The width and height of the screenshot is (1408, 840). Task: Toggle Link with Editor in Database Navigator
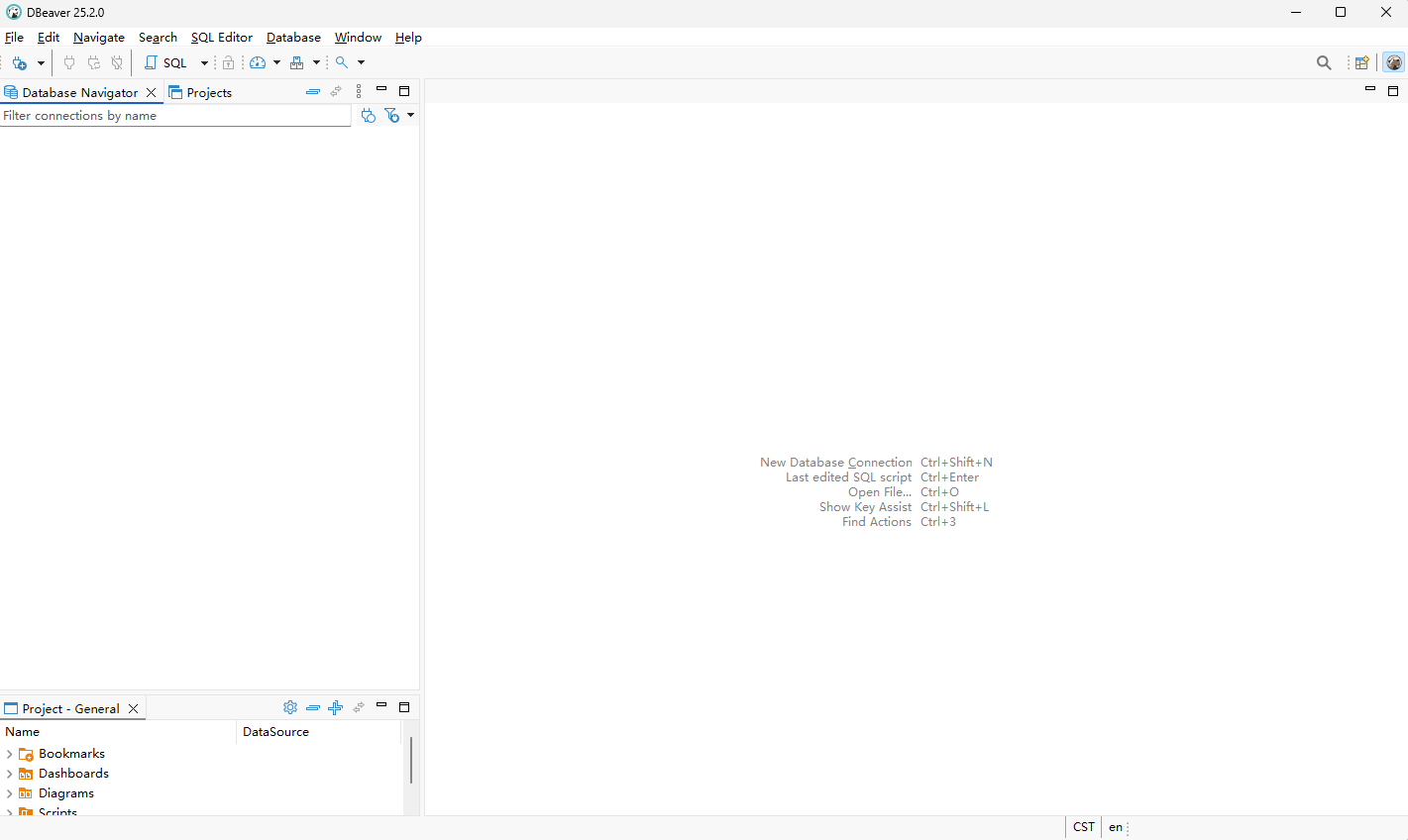(x=336, y=91)
